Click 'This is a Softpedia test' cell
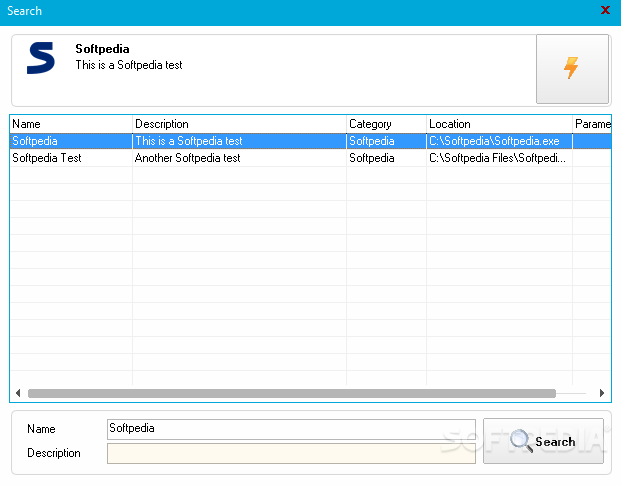The width and height of the screenshot is (621, 486). (x=239, y=141)
